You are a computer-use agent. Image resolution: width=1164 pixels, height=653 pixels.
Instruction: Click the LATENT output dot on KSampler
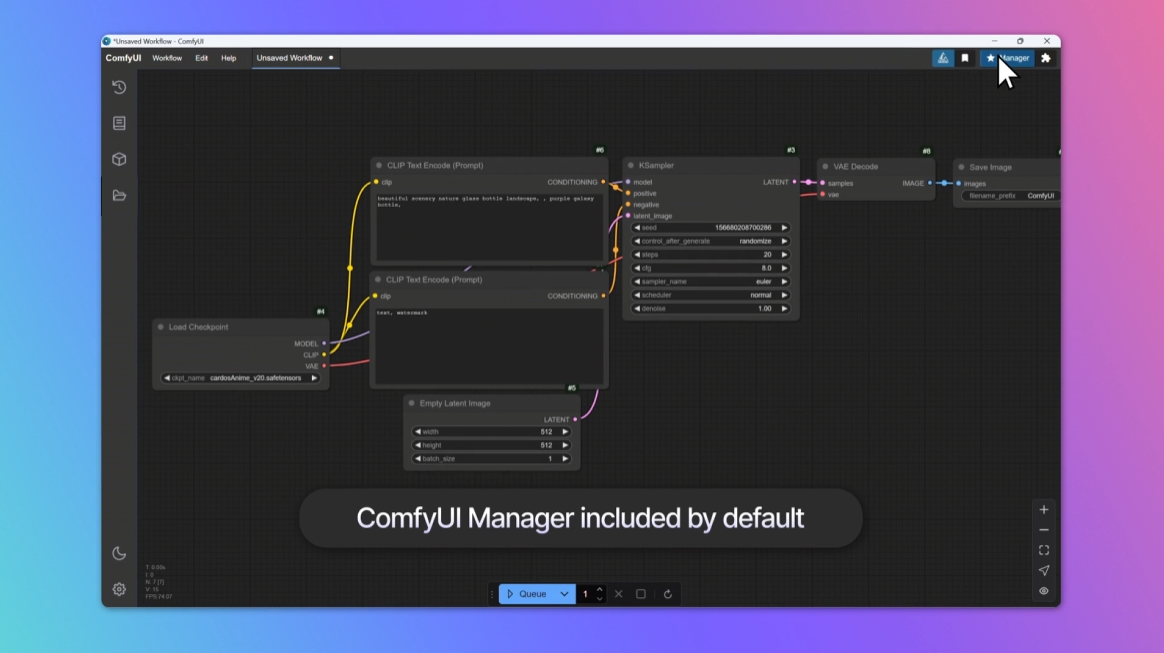point(794,182)
